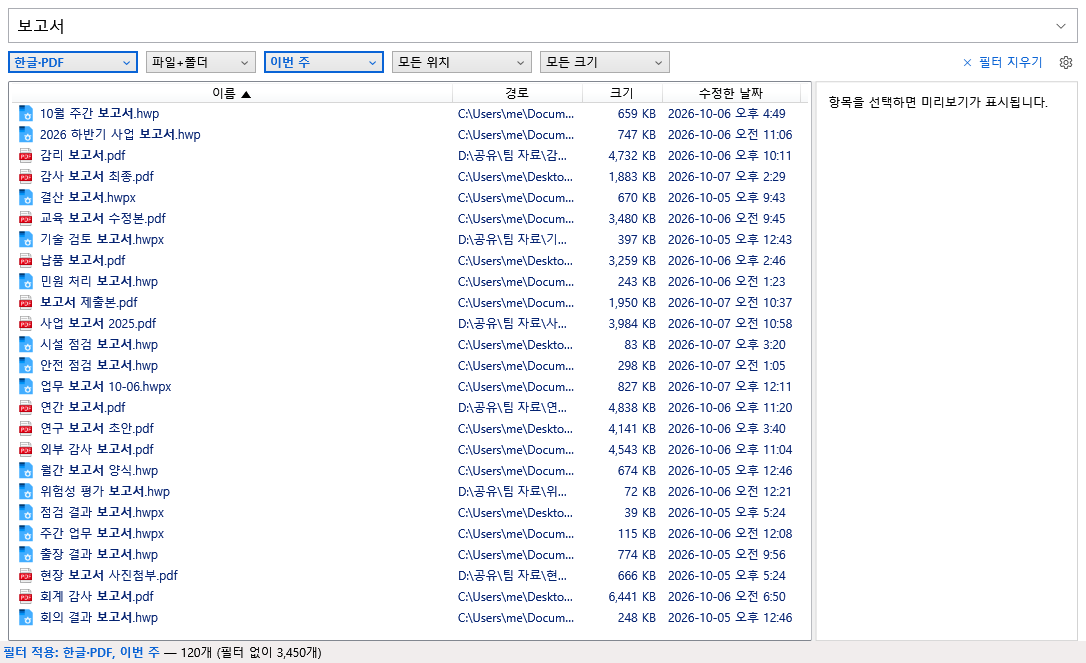Click the file icon of 결산 보고서.hwpx
This screenshot has height=663, width=1086.
point(26,197)
